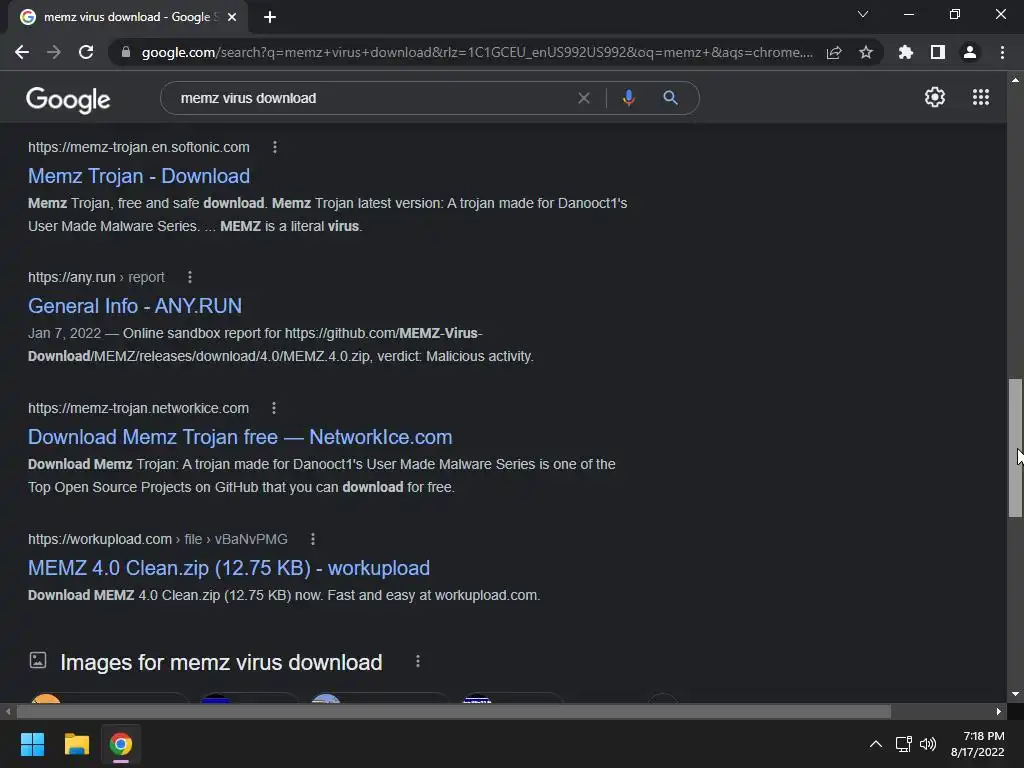Image resolution: width=1024 pixels, height=768 pixels.
Task: Click the Google logo
Action: pos(68,99)
